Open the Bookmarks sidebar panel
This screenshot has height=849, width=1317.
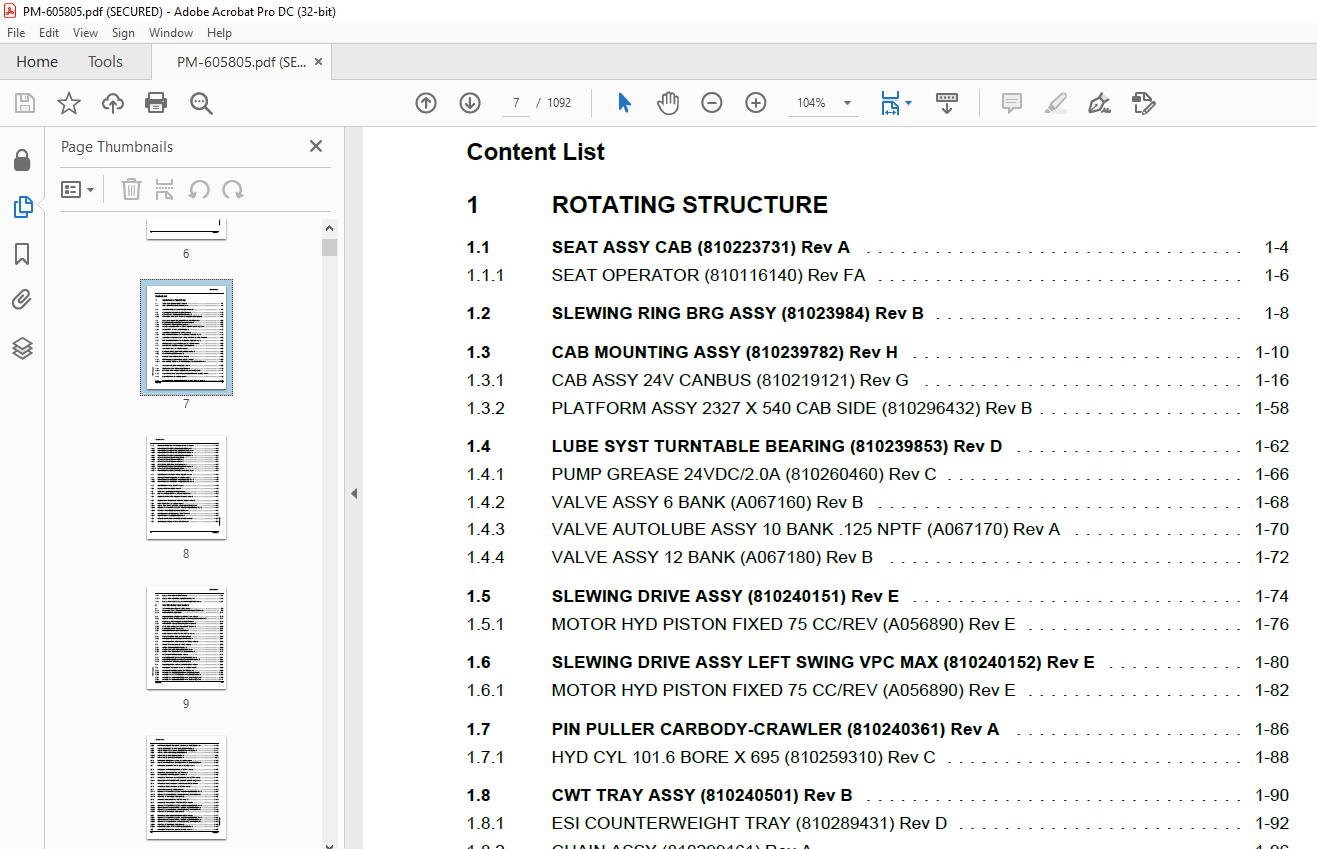point(22,254)
